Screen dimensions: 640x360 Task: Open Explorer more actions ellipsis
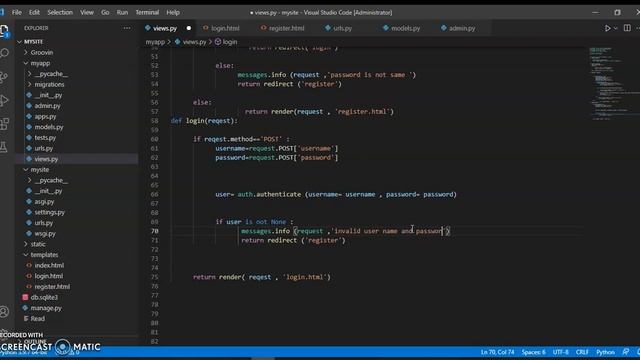point(127,28)
